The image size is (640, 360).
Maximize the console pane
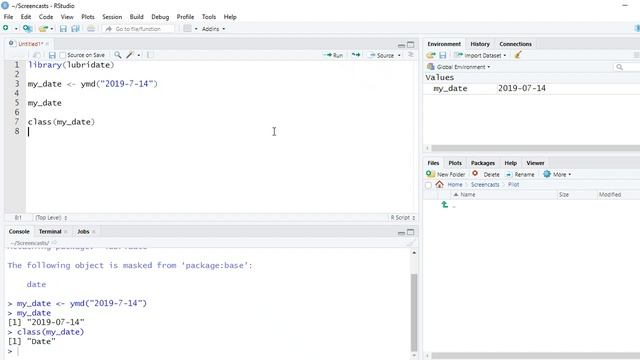[x=411, y=232]
